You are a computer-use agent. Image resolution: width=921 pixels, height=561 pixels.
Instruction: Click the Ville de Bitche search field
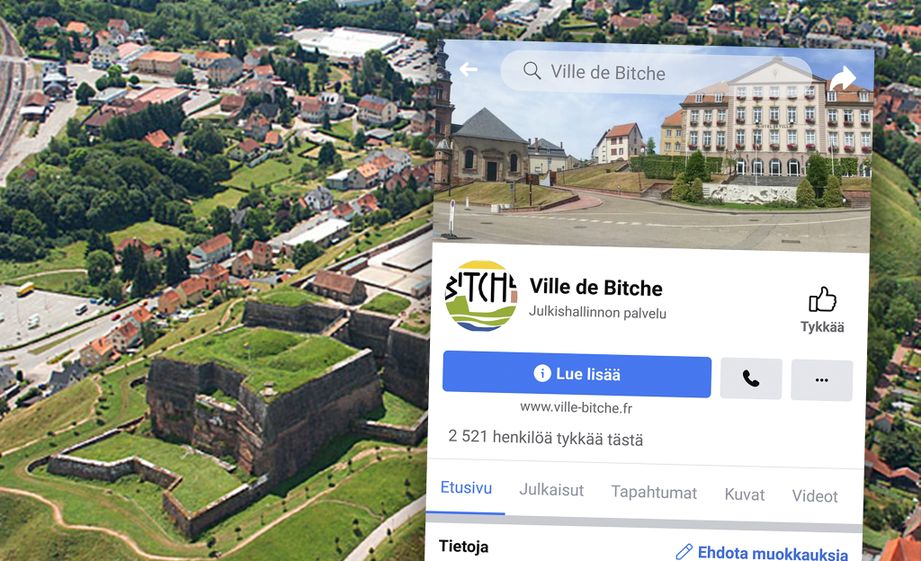(656, 73)
